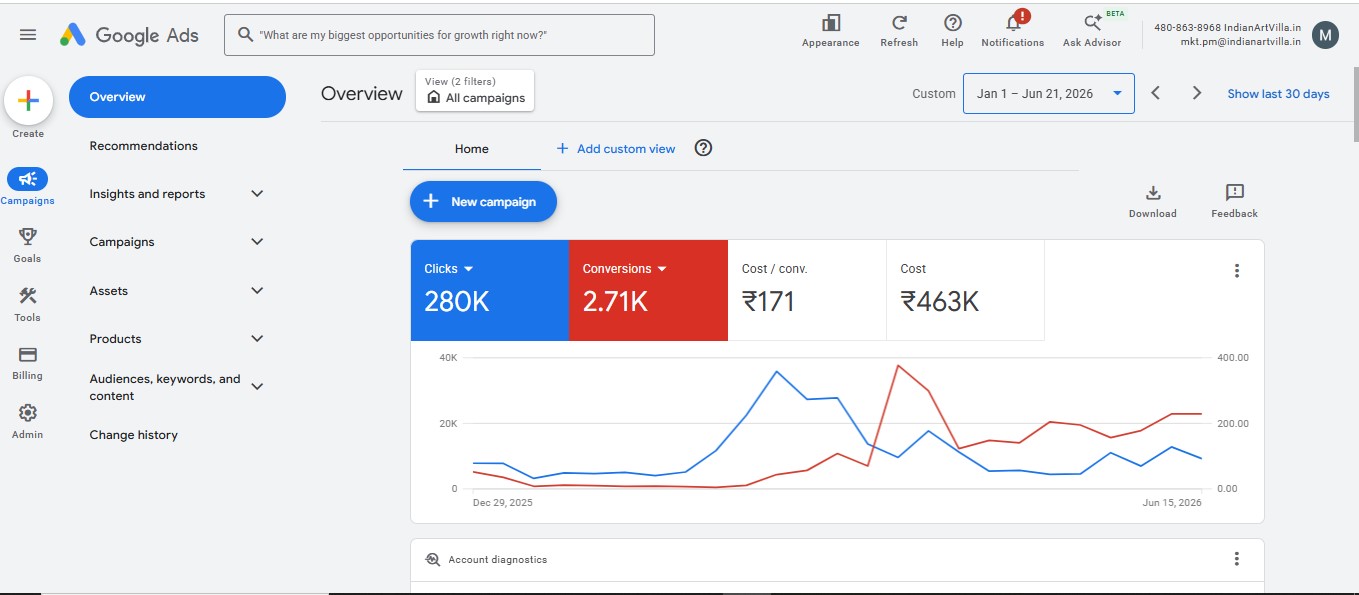Select the Campaigns megaphone icon

tap(27, 179)
